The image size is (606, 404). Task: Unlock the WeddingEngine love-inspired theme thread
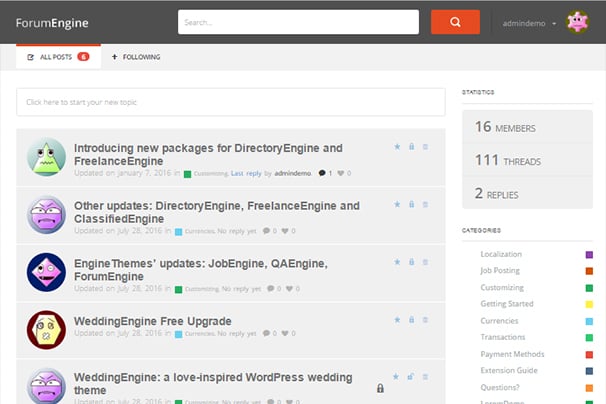[x=410, y=377]
